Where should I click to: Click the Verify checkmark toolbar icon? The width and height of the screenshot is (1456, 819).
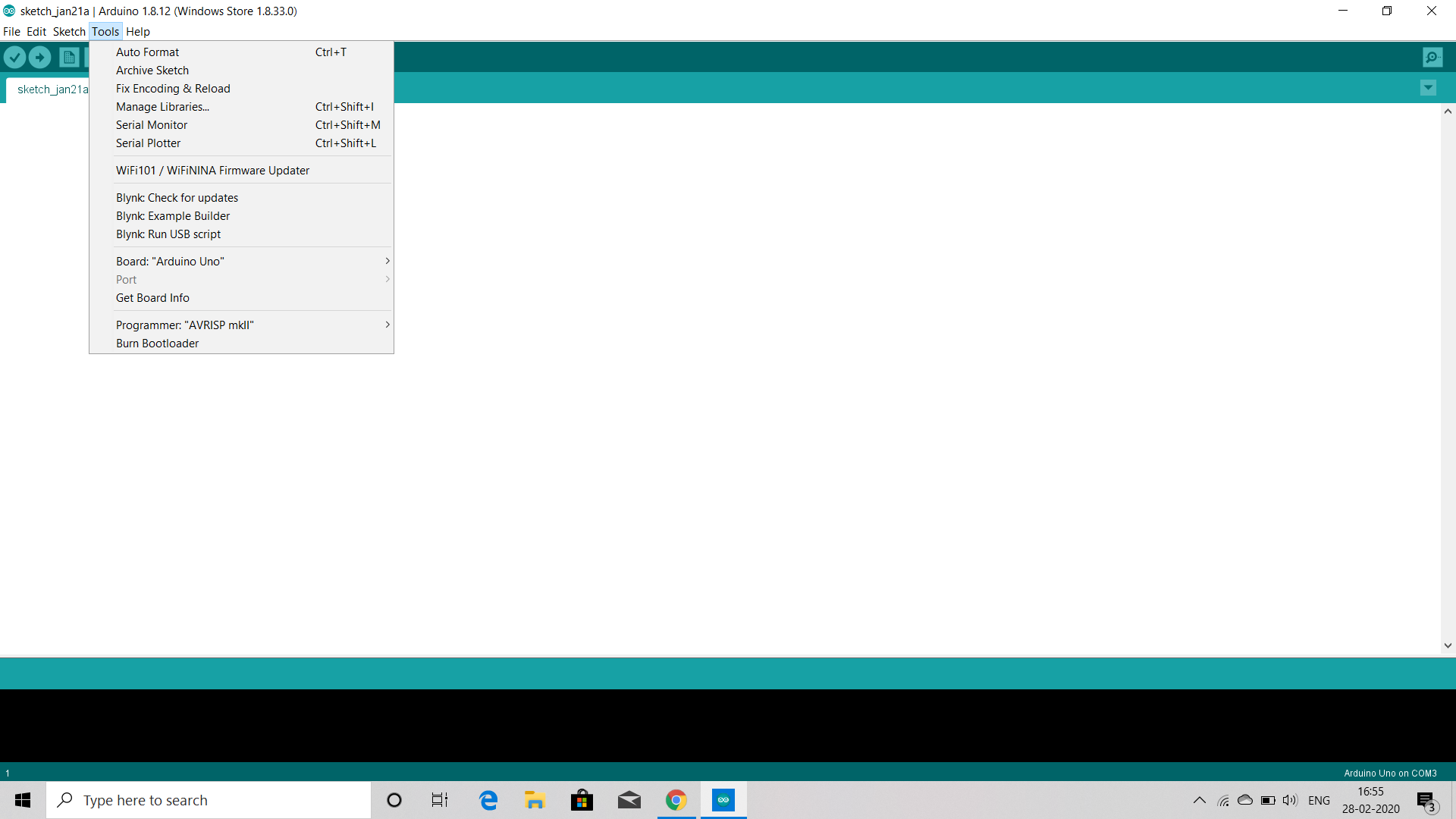click(14, 57)
